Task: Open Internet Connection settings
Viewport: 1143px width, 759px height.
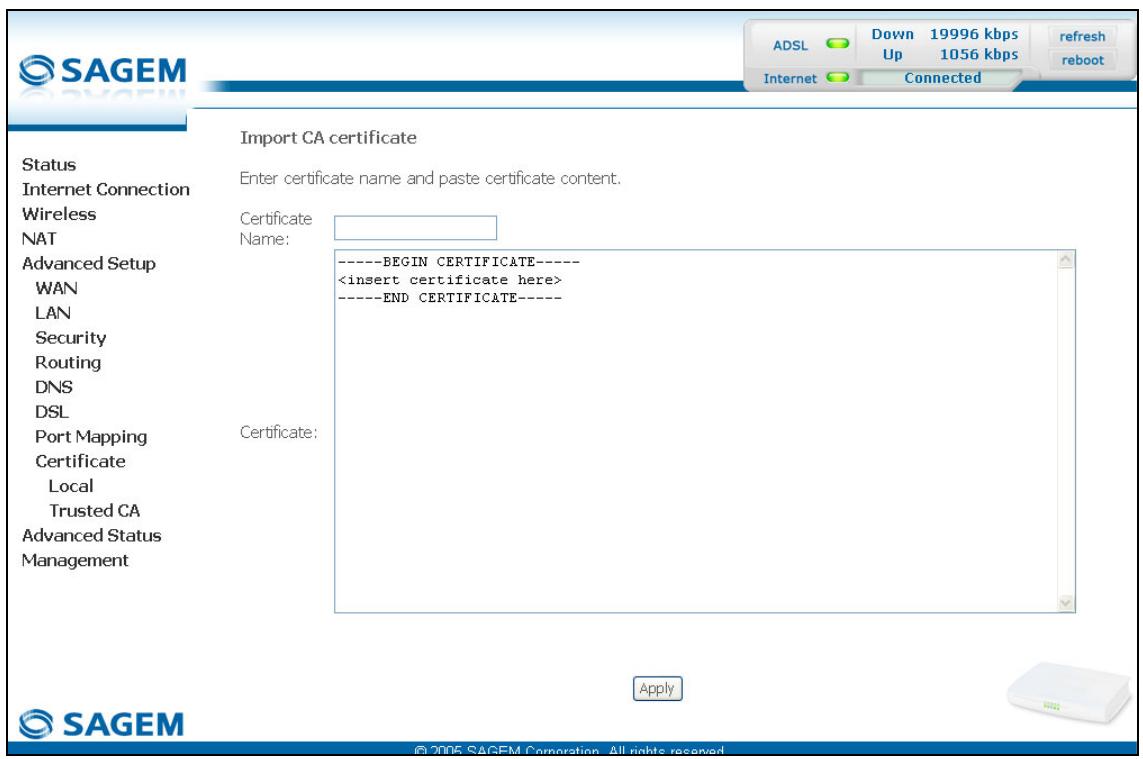Action: point(106,190)
